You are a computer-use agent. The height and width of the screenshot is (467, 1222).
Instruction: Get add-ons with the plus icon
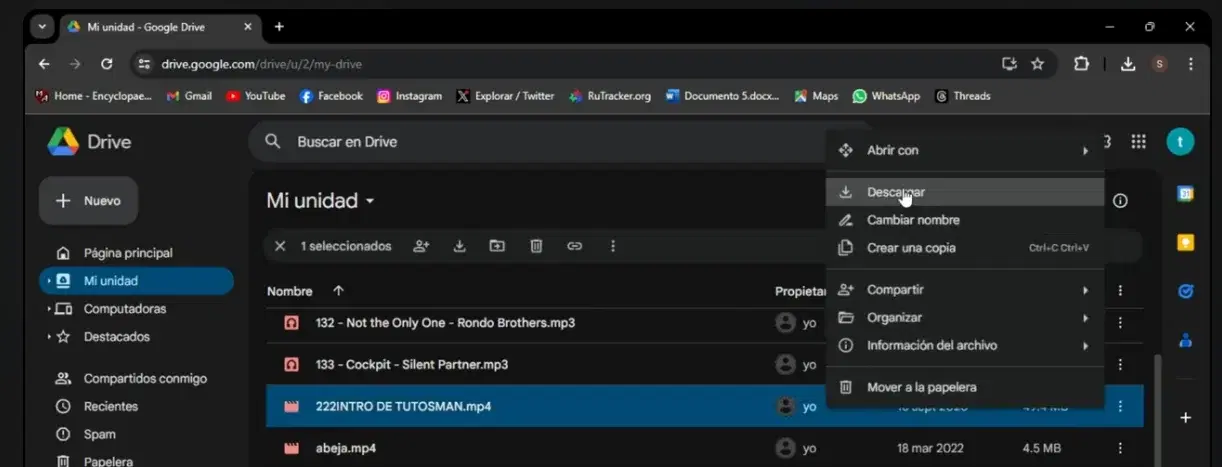click(x=1186, y=417)
